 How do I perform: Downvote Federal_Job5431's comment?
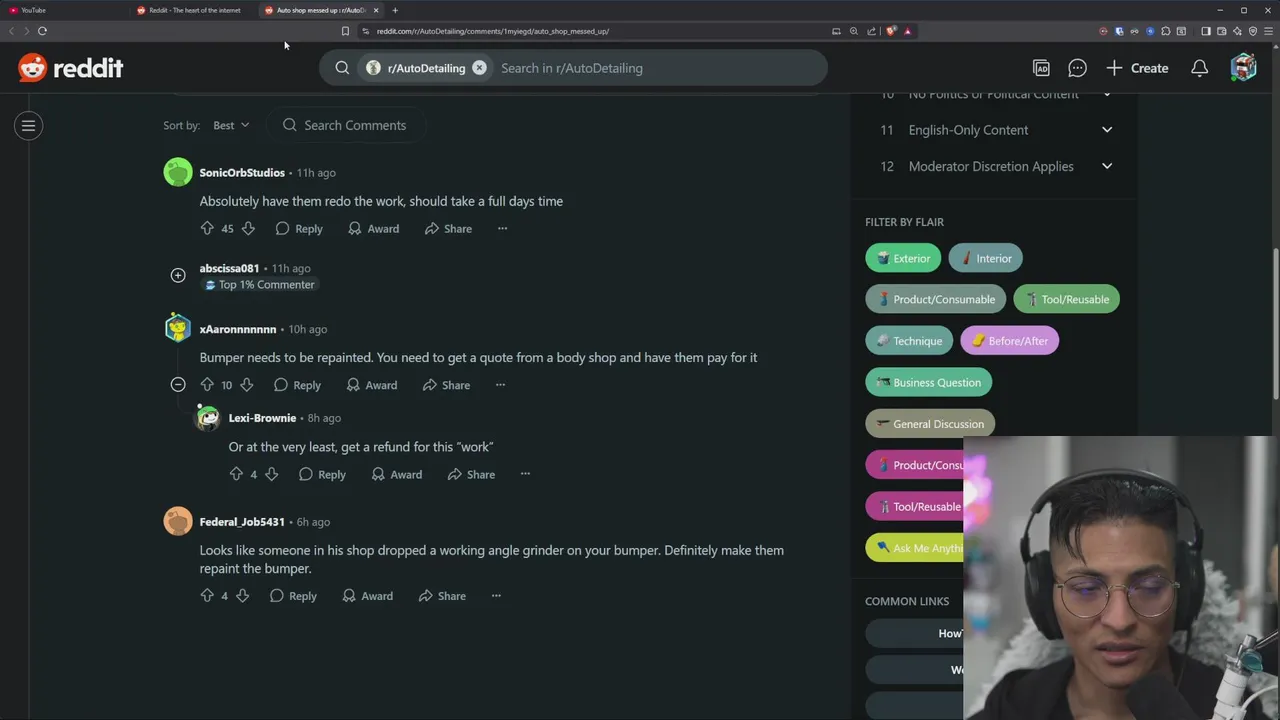click(x=242, y=596)
